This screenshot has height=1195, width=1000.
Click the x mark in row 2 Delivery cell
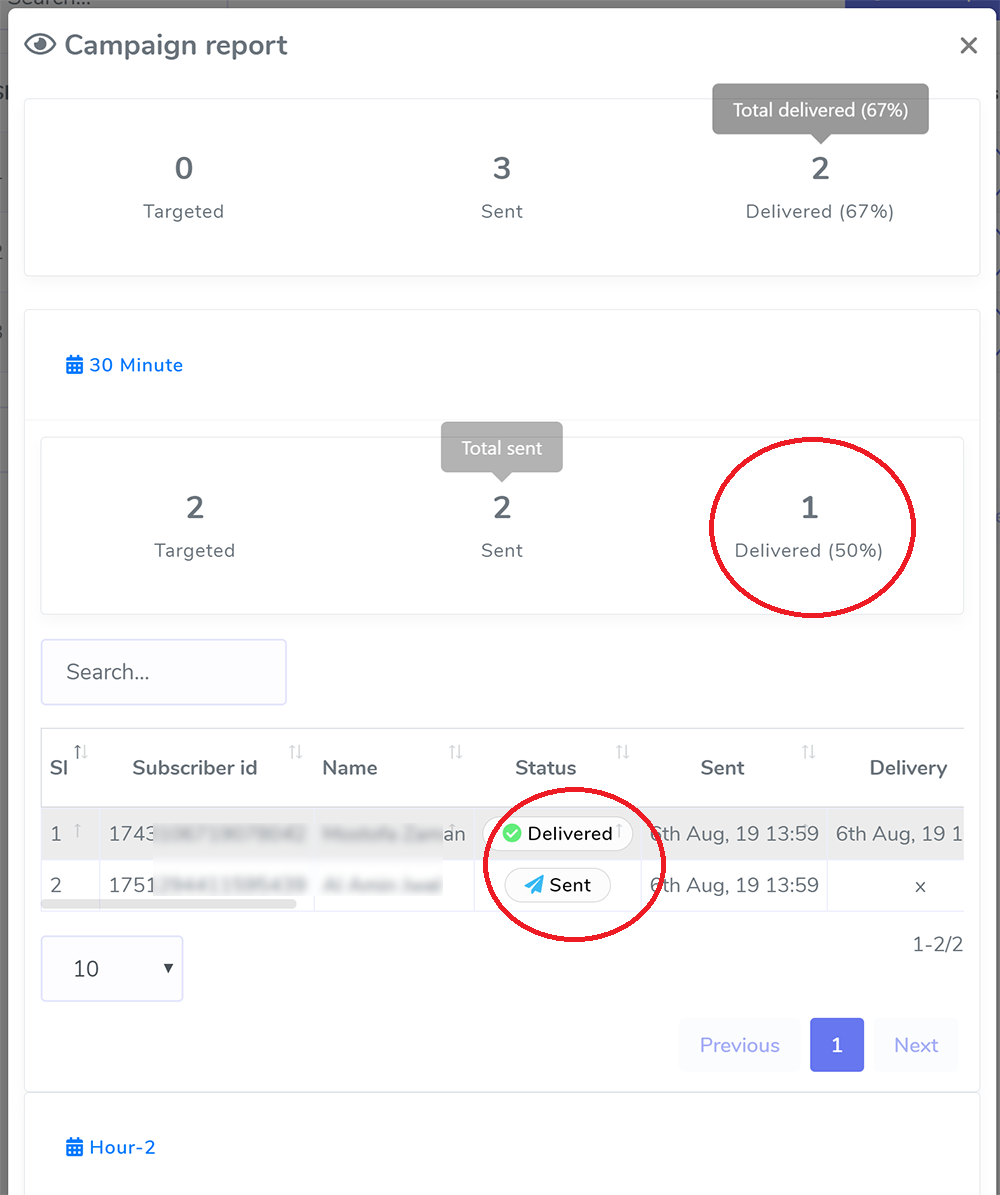point(920,886)
